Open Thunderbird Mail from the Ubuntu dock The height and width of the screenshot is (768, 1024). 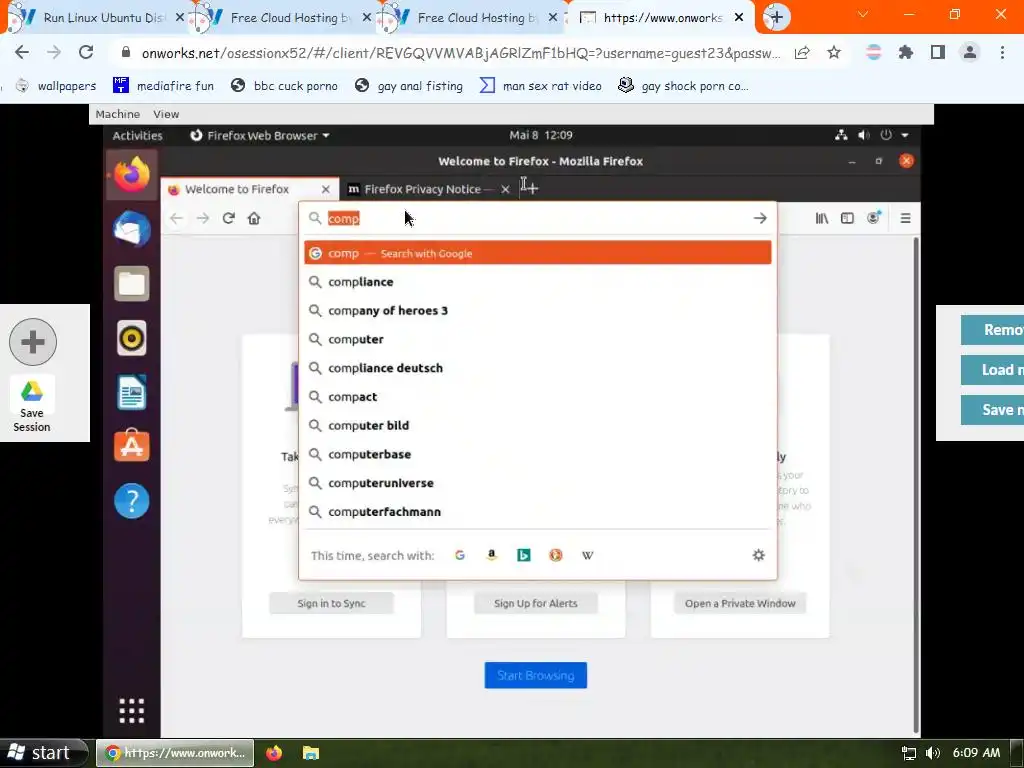(131, 229)
